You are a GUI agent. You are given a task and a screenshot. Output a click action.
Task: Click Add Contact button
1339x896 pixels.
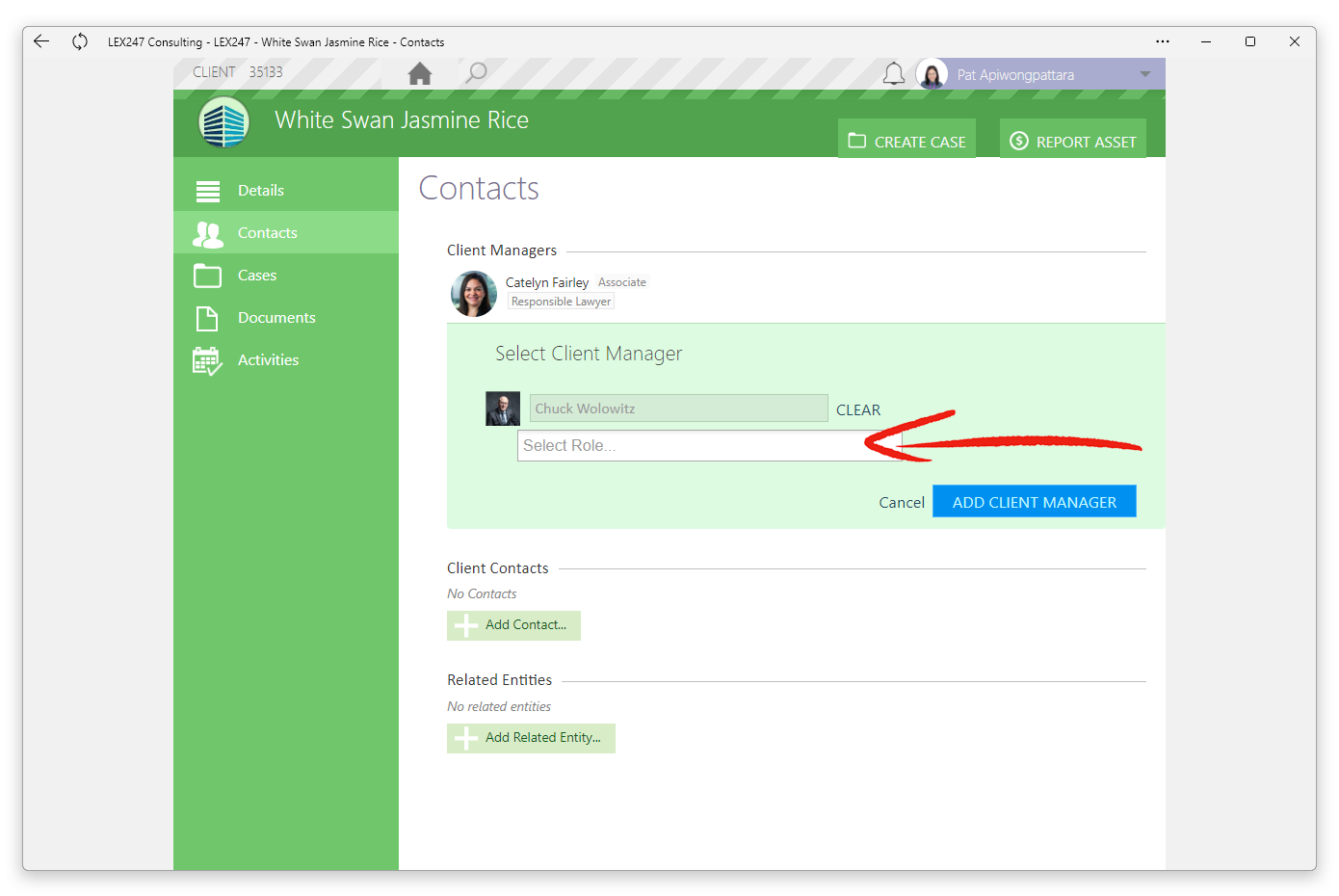513,625
